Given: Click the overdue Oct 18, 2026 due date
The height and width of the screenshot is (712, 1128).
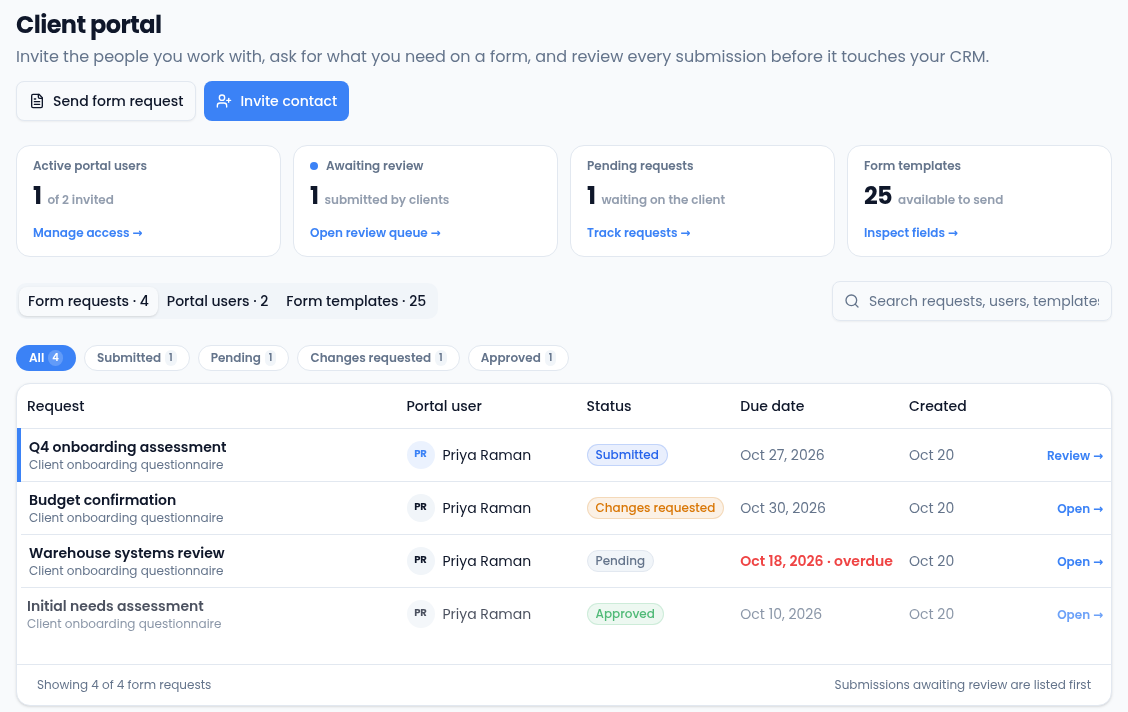Looking at the screenshot, I should pyautogui.click(x=817, y=561).
